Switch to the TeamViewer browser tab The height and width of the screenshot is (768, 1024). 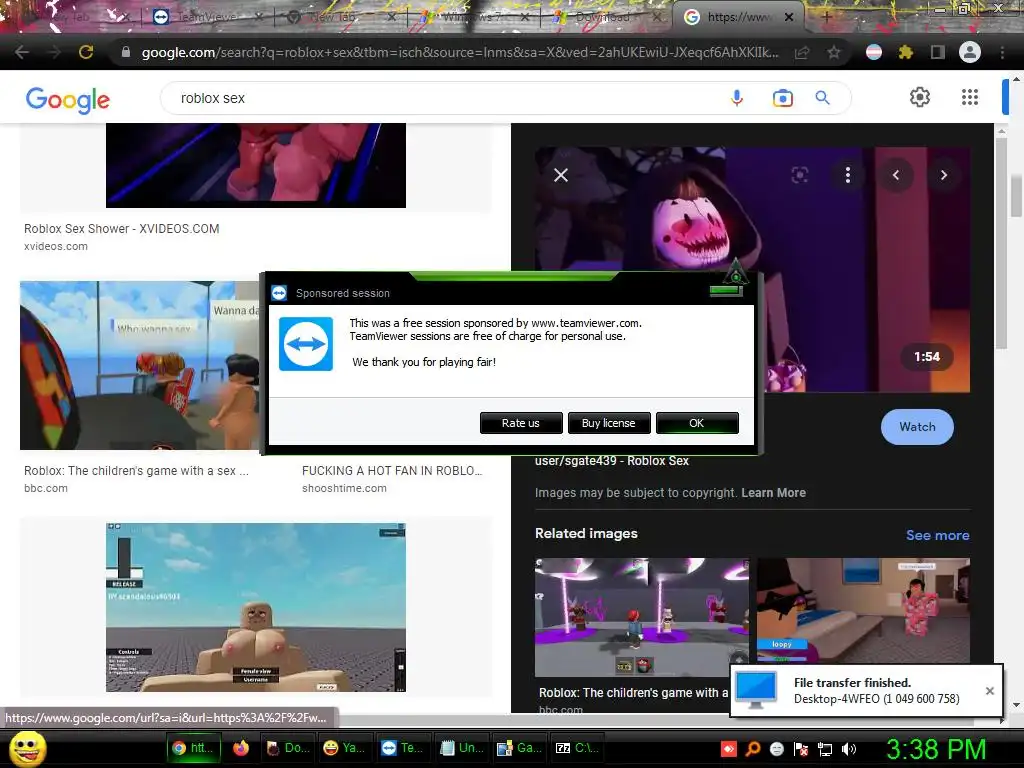click(206, 17)
